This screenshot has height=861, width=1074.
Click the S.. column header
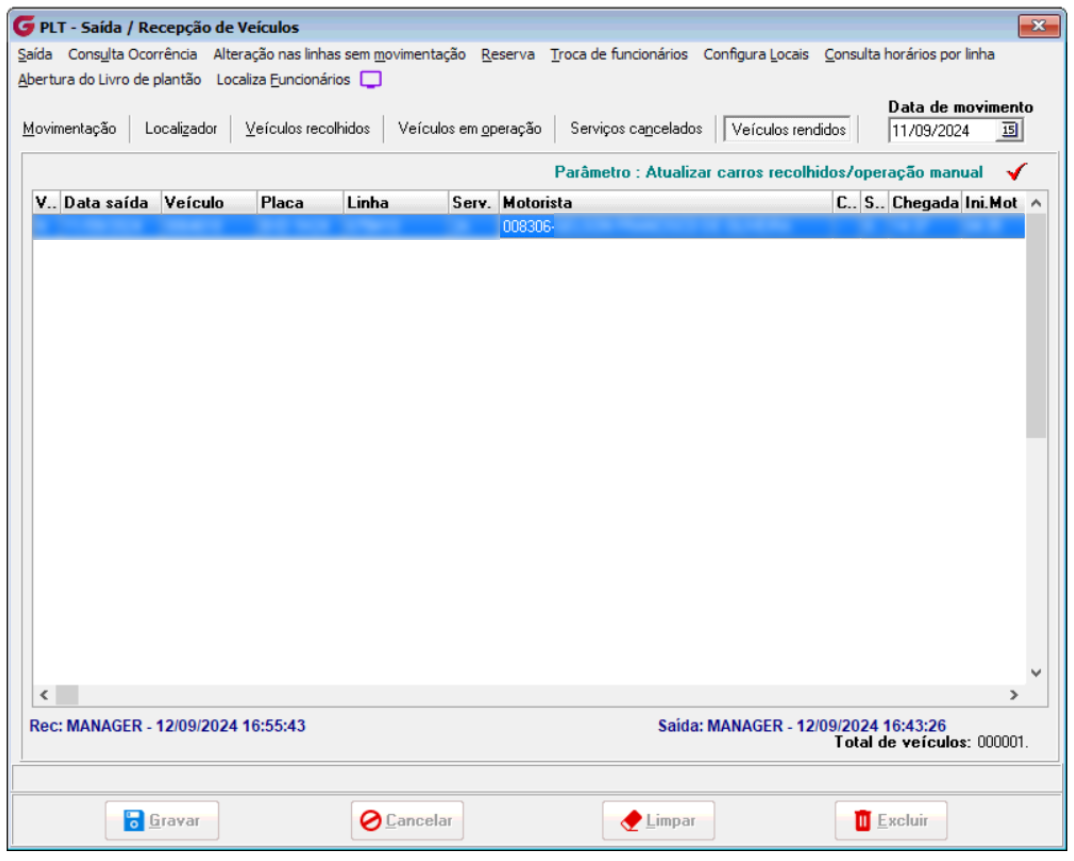pos(875,203)
